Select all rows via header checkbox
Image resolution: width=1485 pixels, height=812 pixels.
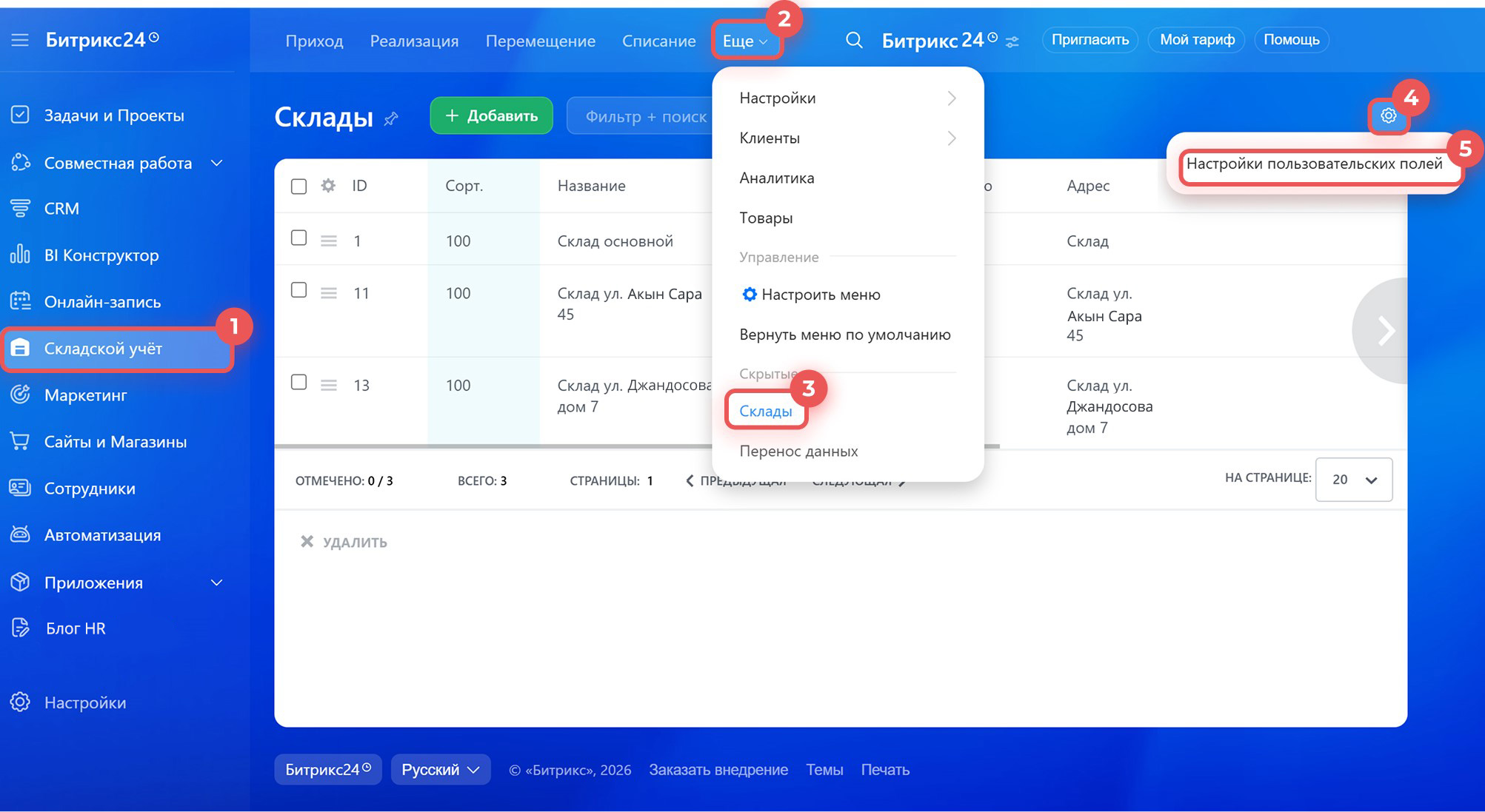tap(298, 187)
